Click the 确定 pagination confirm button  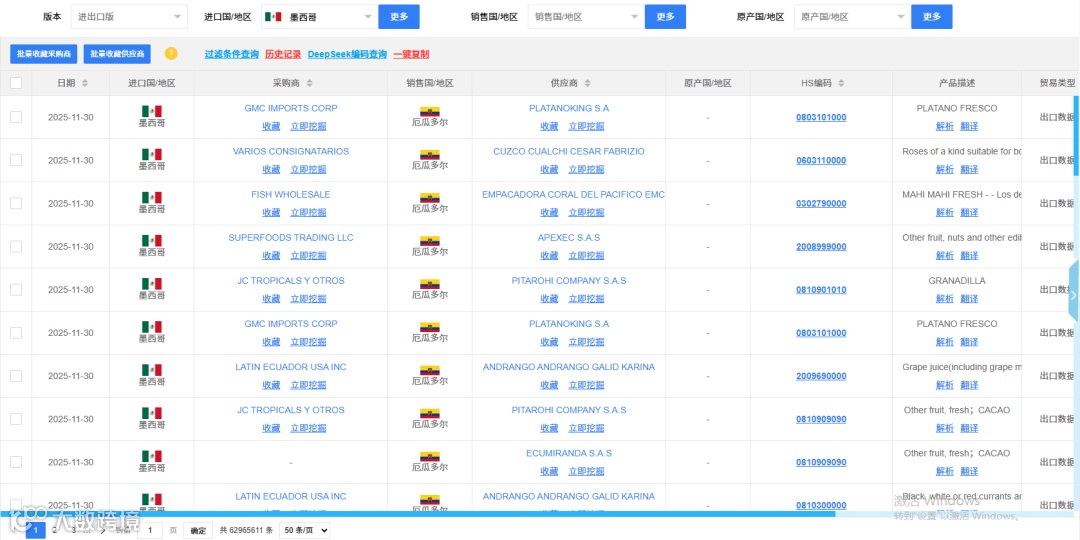click(198, 530)
